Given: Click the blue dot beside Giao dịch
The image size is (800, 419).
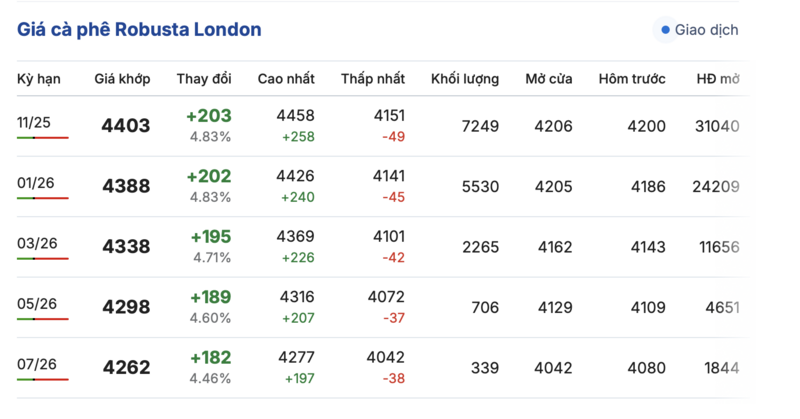Looking at the screenshot, I should (665, 30).
